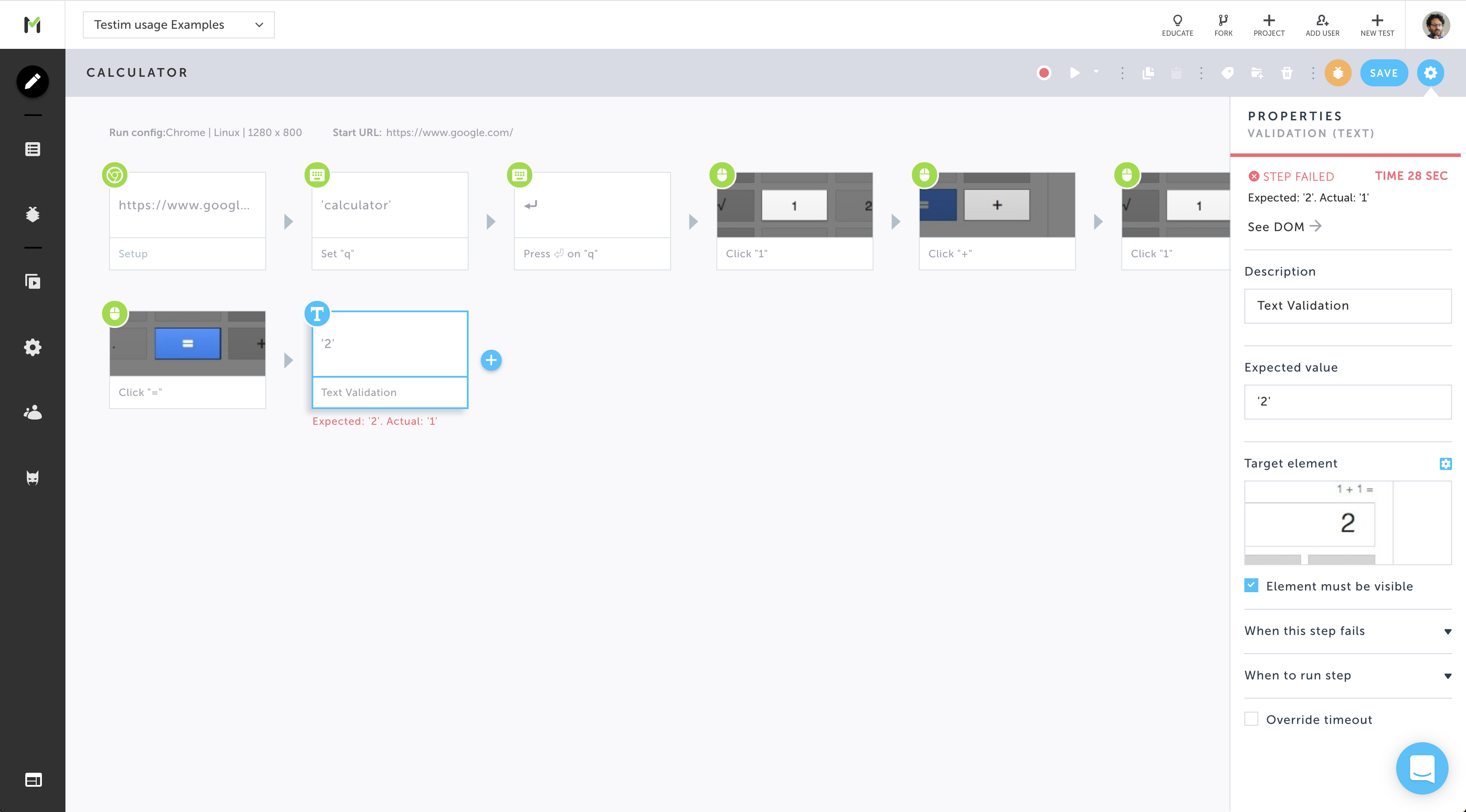
Task: Click the SAVE button
Action: 1384,73
